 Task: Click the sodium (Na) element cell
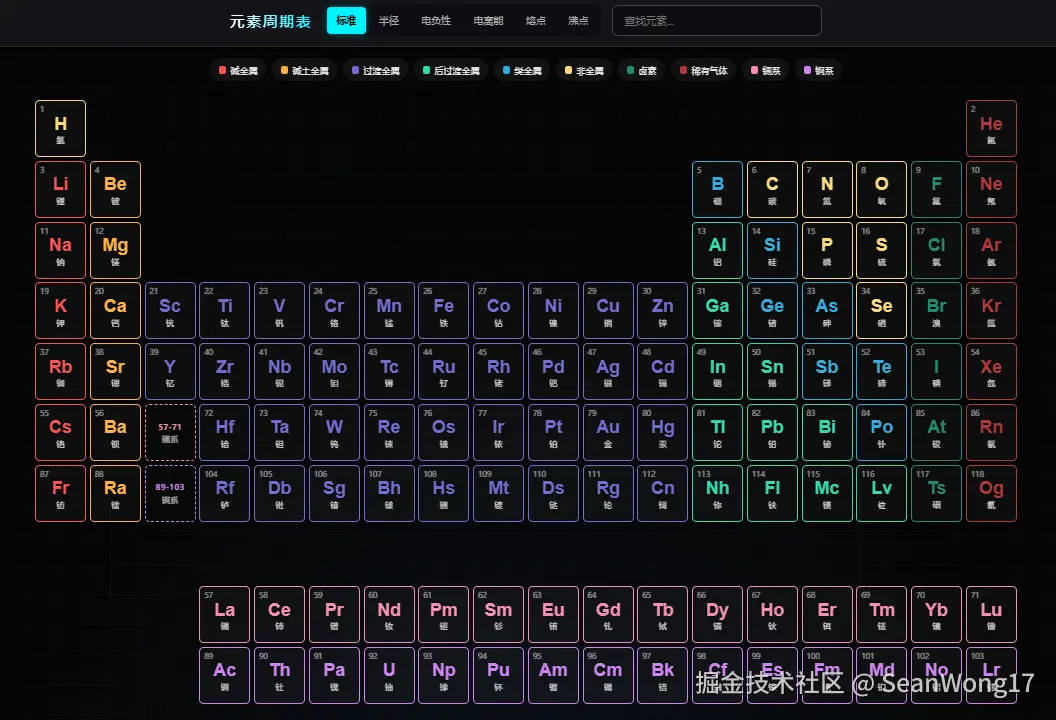point(61,251)
